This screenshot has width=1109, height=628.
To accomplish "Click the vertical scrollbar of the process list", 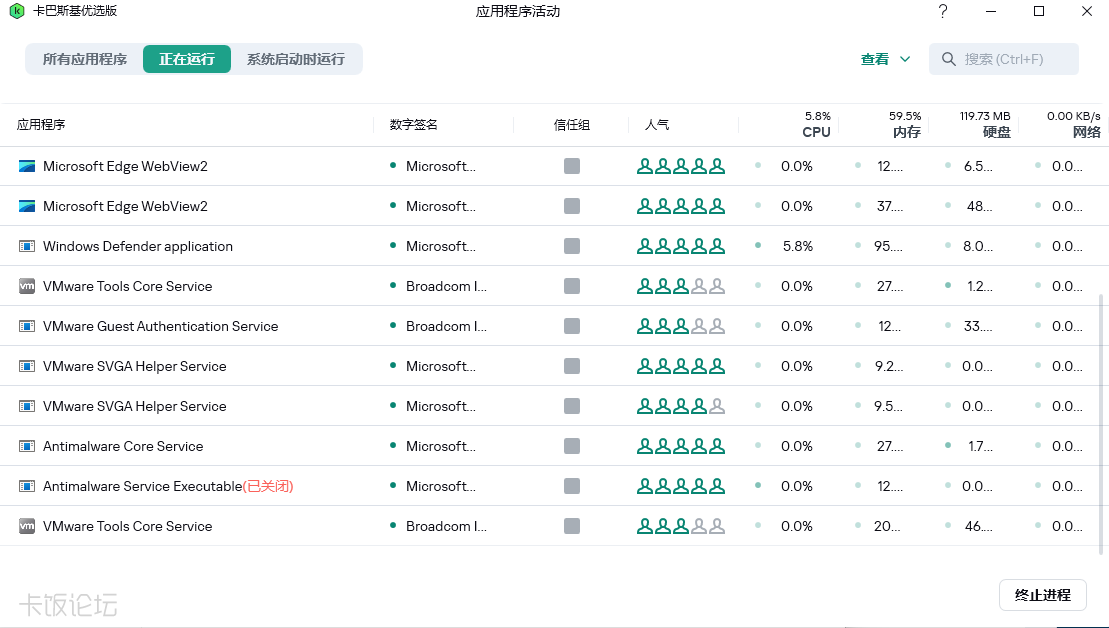I will click(1100, 424).
